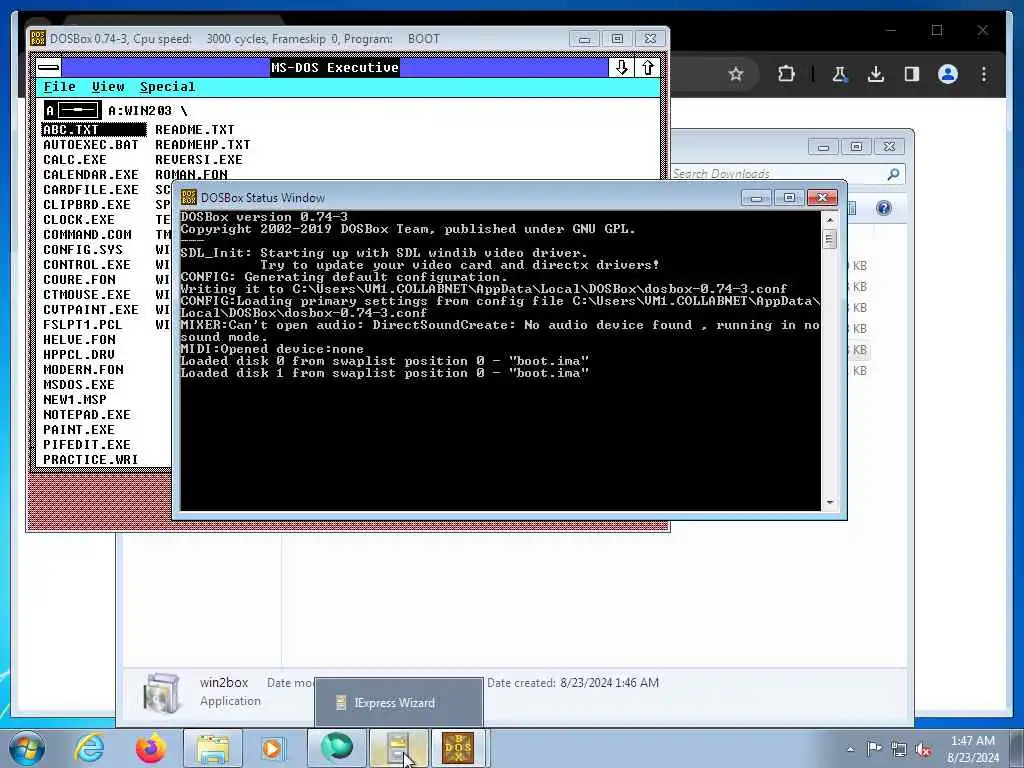This screenshot has width=1024, height=768.
Task: Select CVTPAINT.EXE file entry
Action: pyautogui.click(x=91, y=310)
